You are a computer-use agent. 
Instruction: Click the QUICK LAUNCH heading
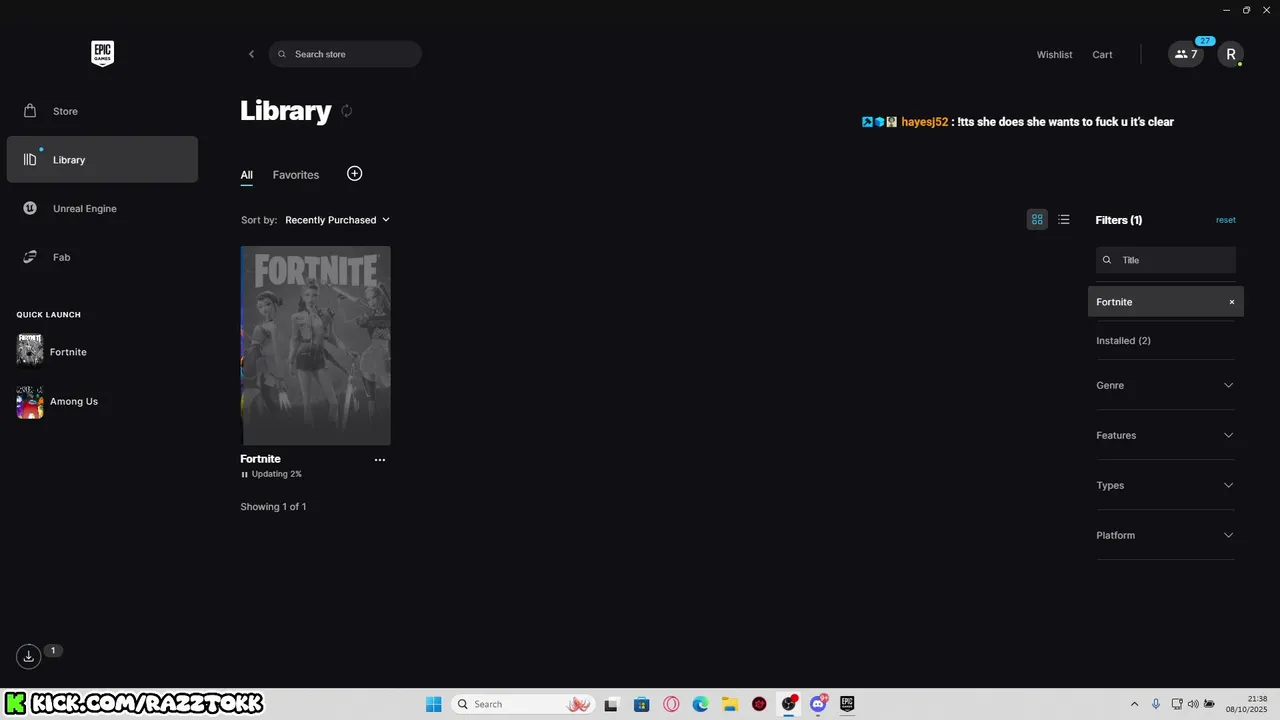point(48,315)
